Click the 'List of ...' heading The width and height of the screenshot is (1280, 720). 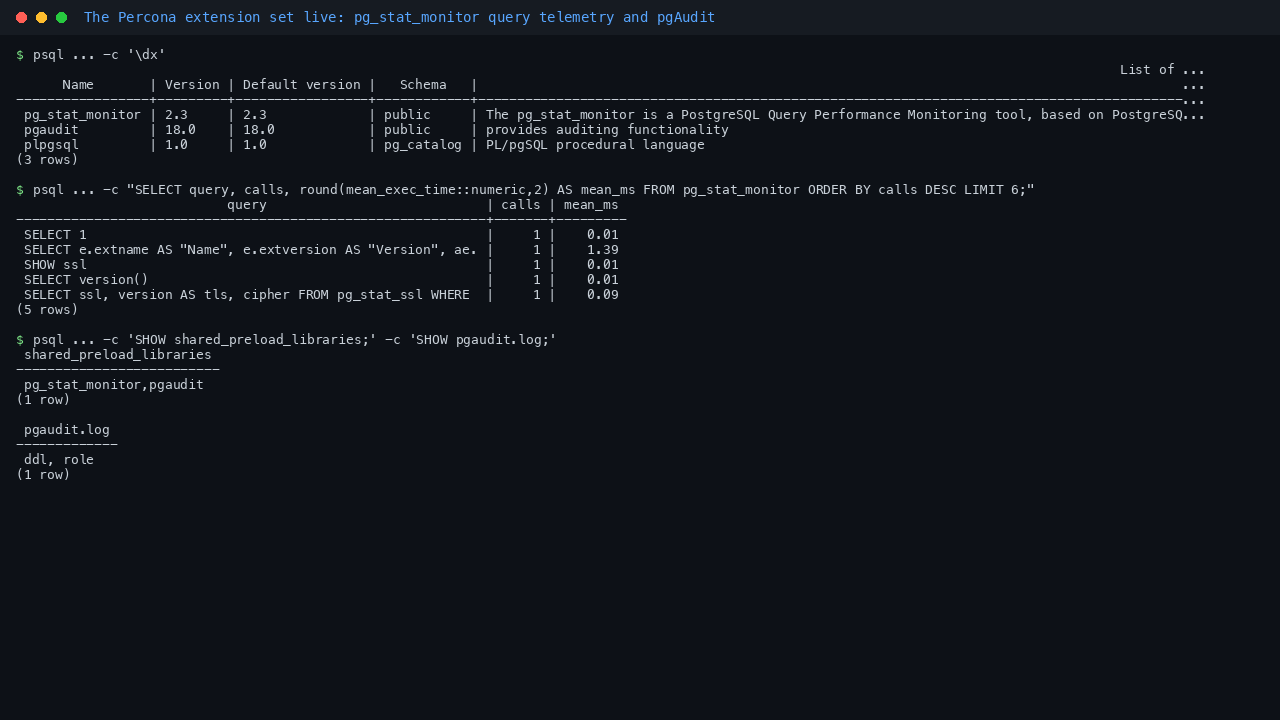coord(1162,70)
